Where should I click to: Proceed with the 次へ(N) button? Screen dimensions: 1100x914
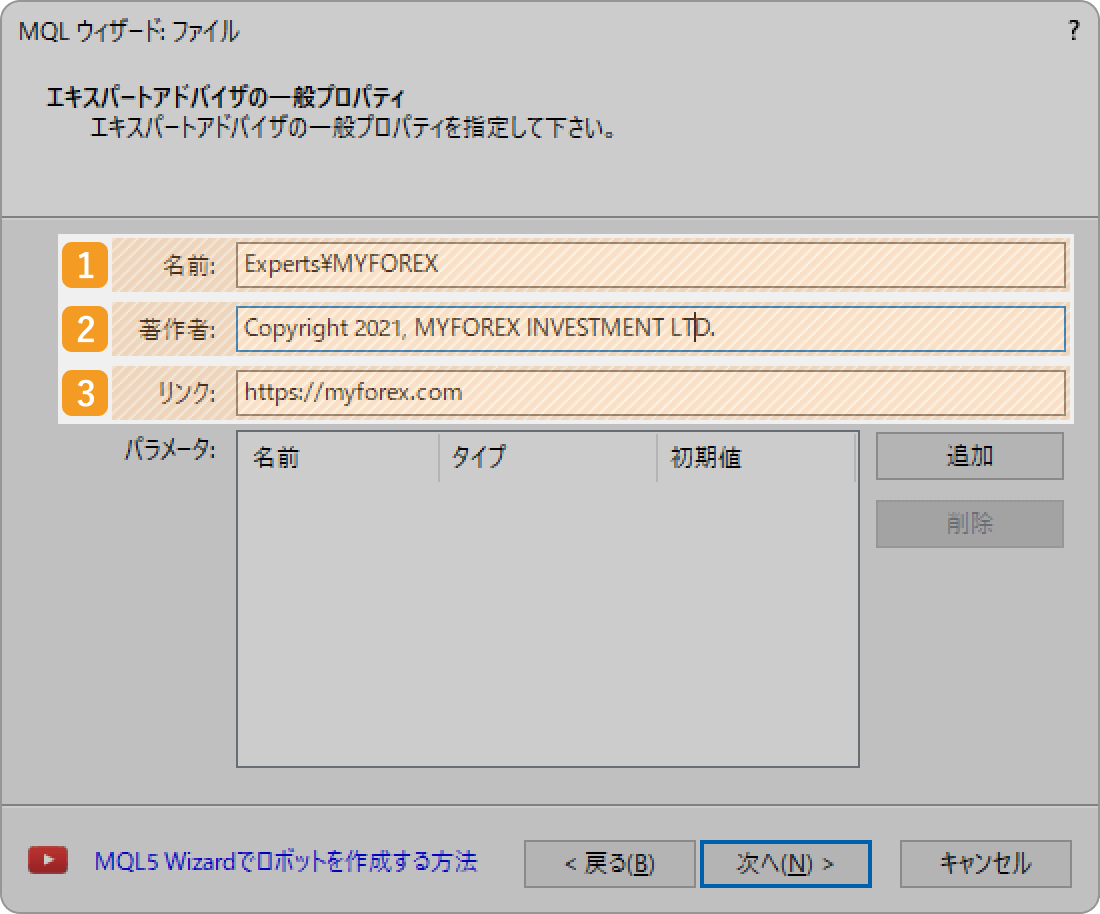pos(786,863)
